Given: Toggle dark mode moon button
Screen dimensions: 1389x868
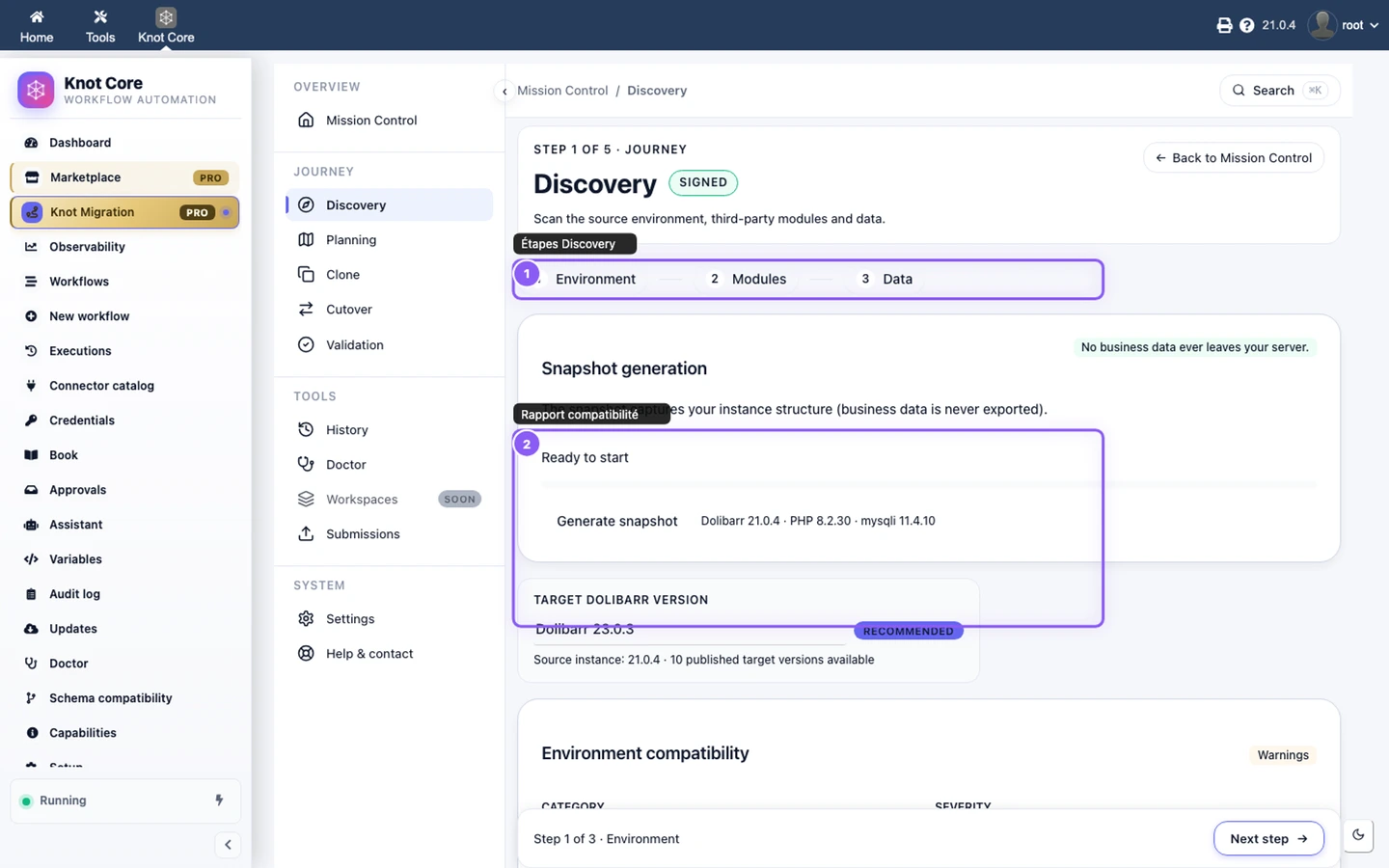Looking at the screenshot, I should point(1358,835).
